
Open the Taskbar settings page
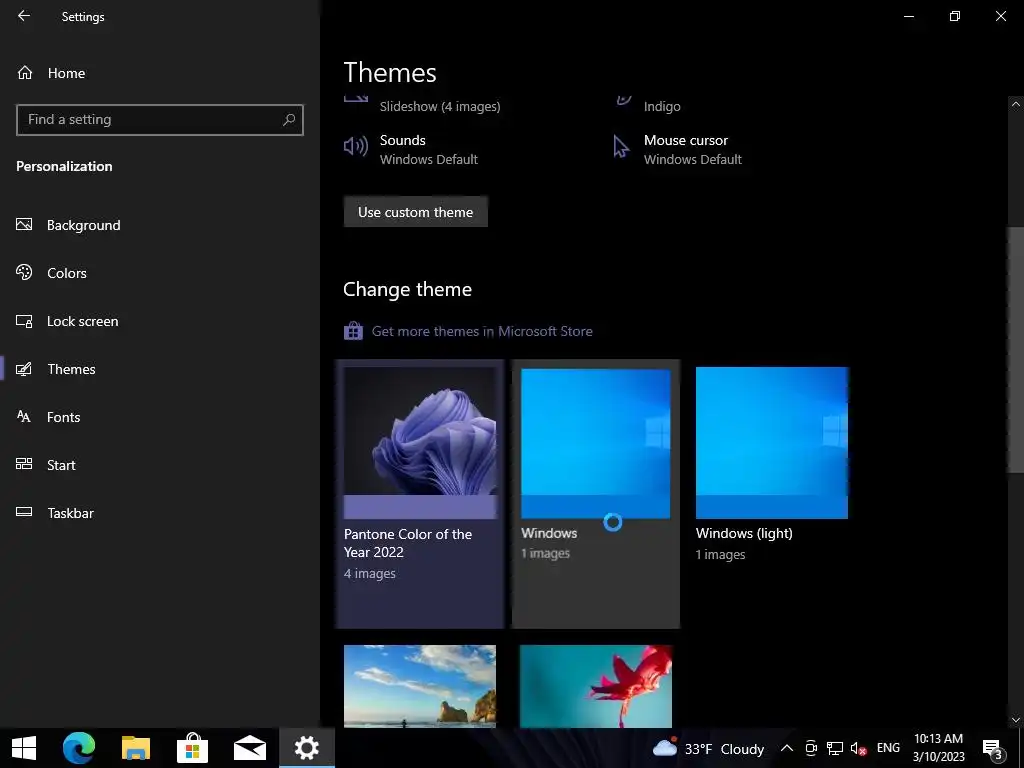click(71, 513)
